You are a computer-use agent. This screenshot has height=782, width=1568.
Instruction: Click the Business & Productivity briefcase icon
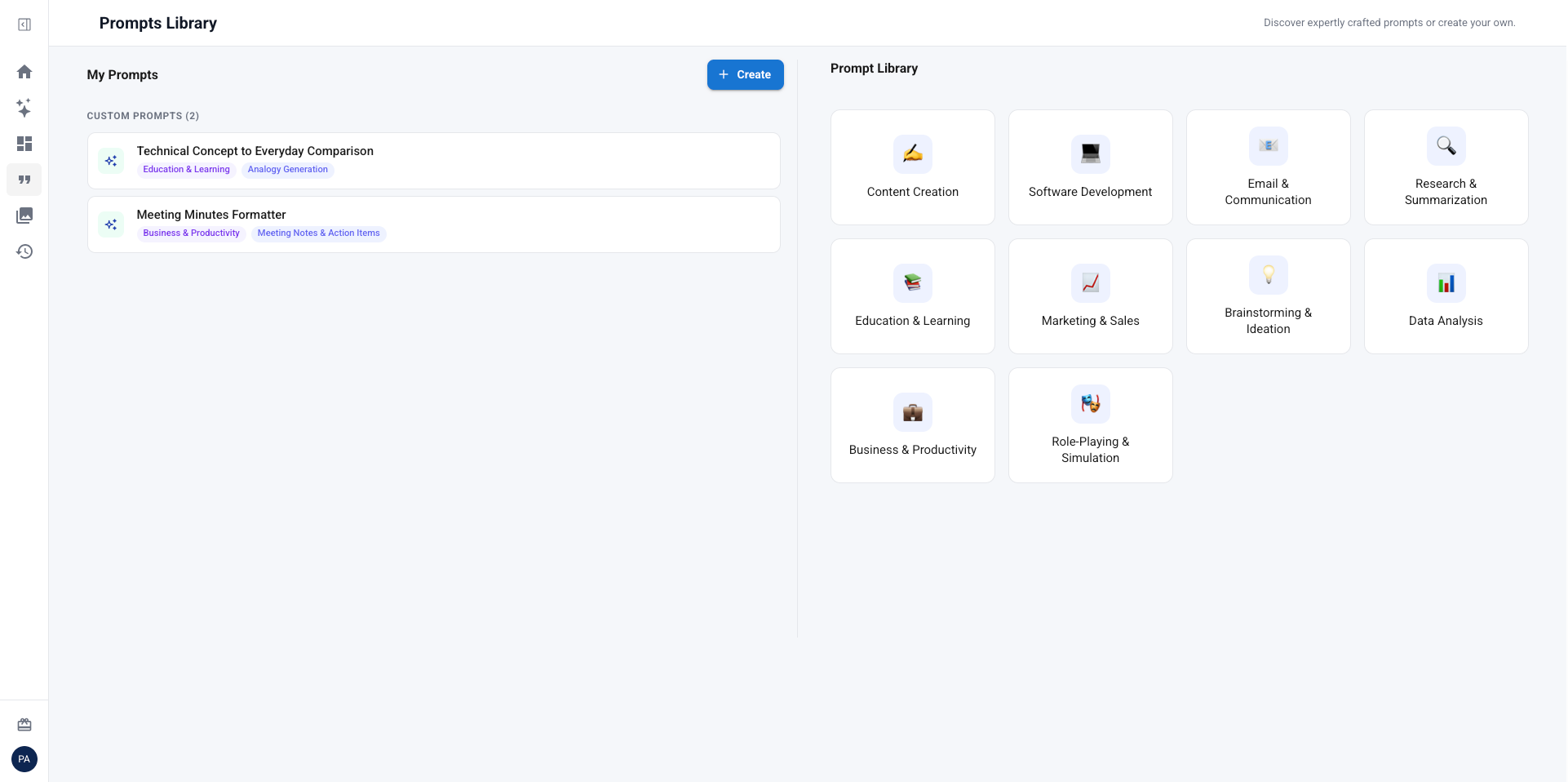tap(913, 411)
